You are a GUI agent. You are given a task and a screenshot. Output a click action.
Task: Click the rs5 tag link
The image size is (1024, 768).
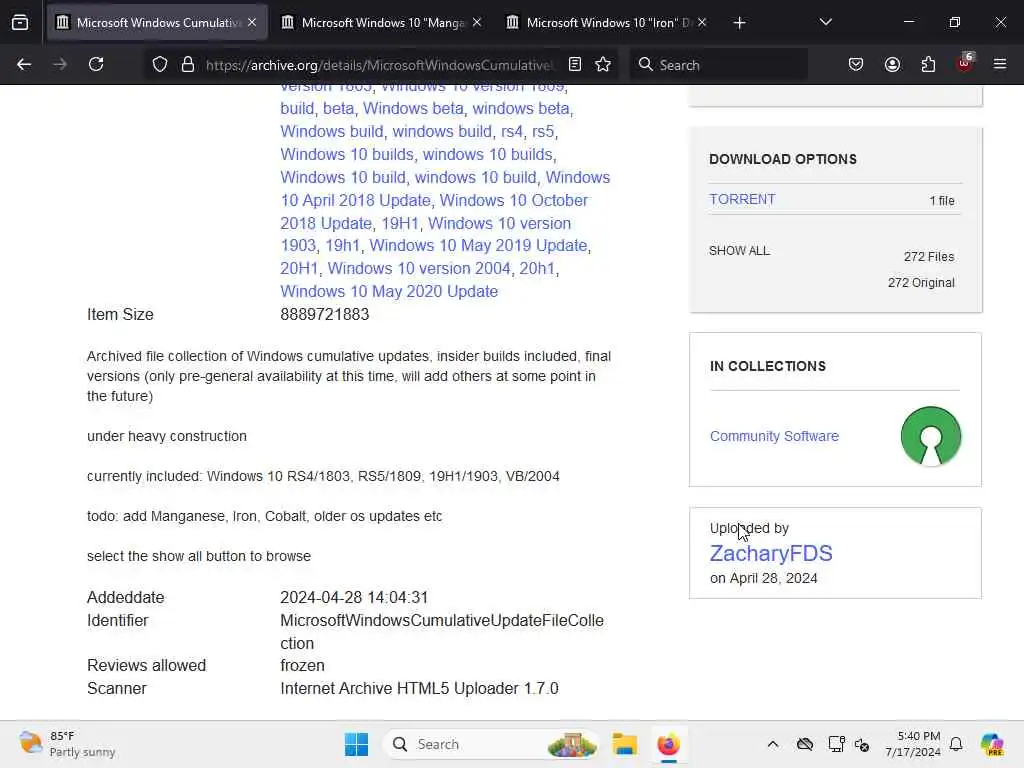[x=543, y=131]
